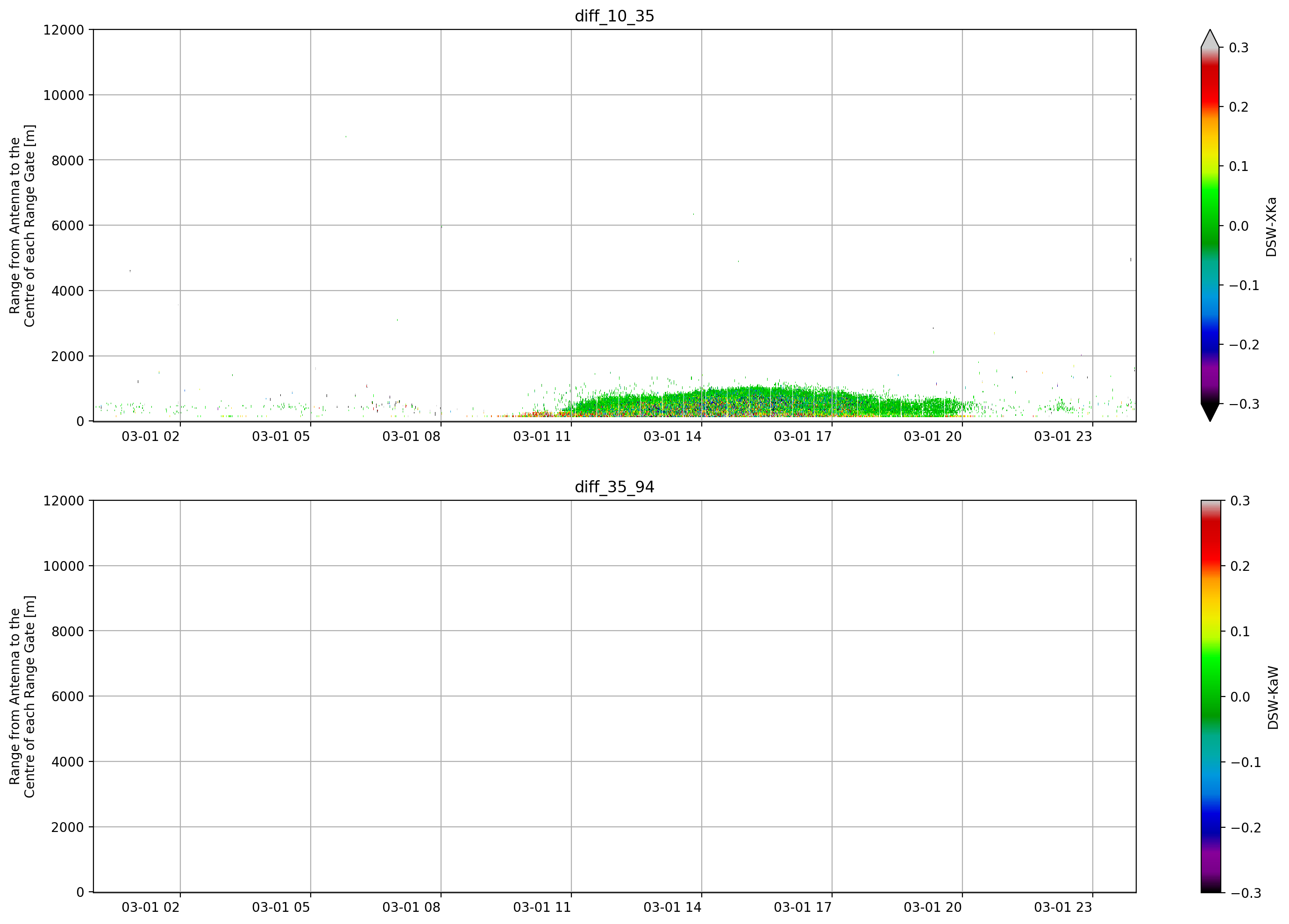Screen dimensions: 1289x924
Task: Click the −0.2 tick on the DSW-KaW colorbar
Action: point(1245,827)
